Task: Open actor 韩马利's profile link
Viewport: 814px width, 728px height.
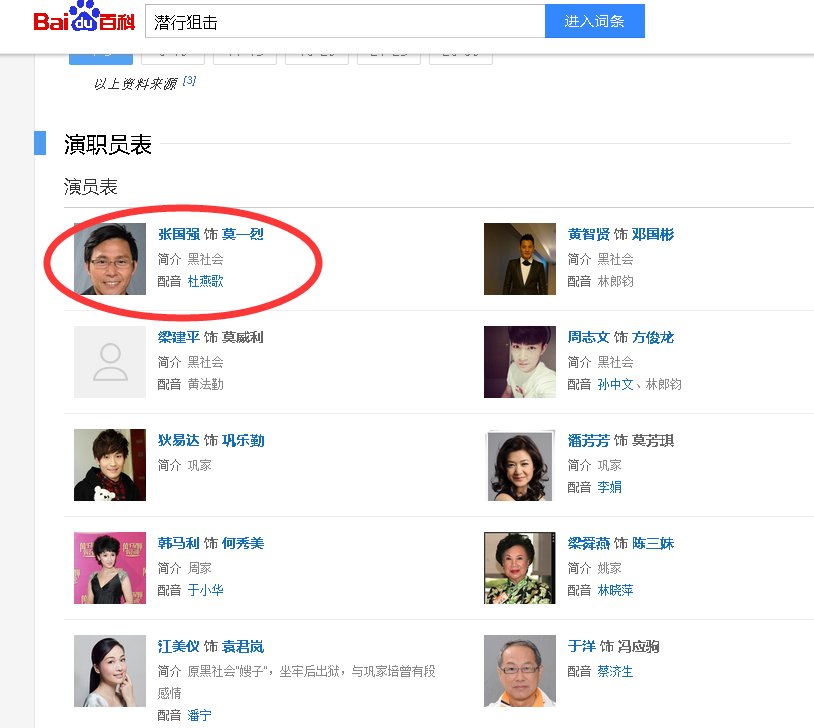Action: [x=178, y=543]
